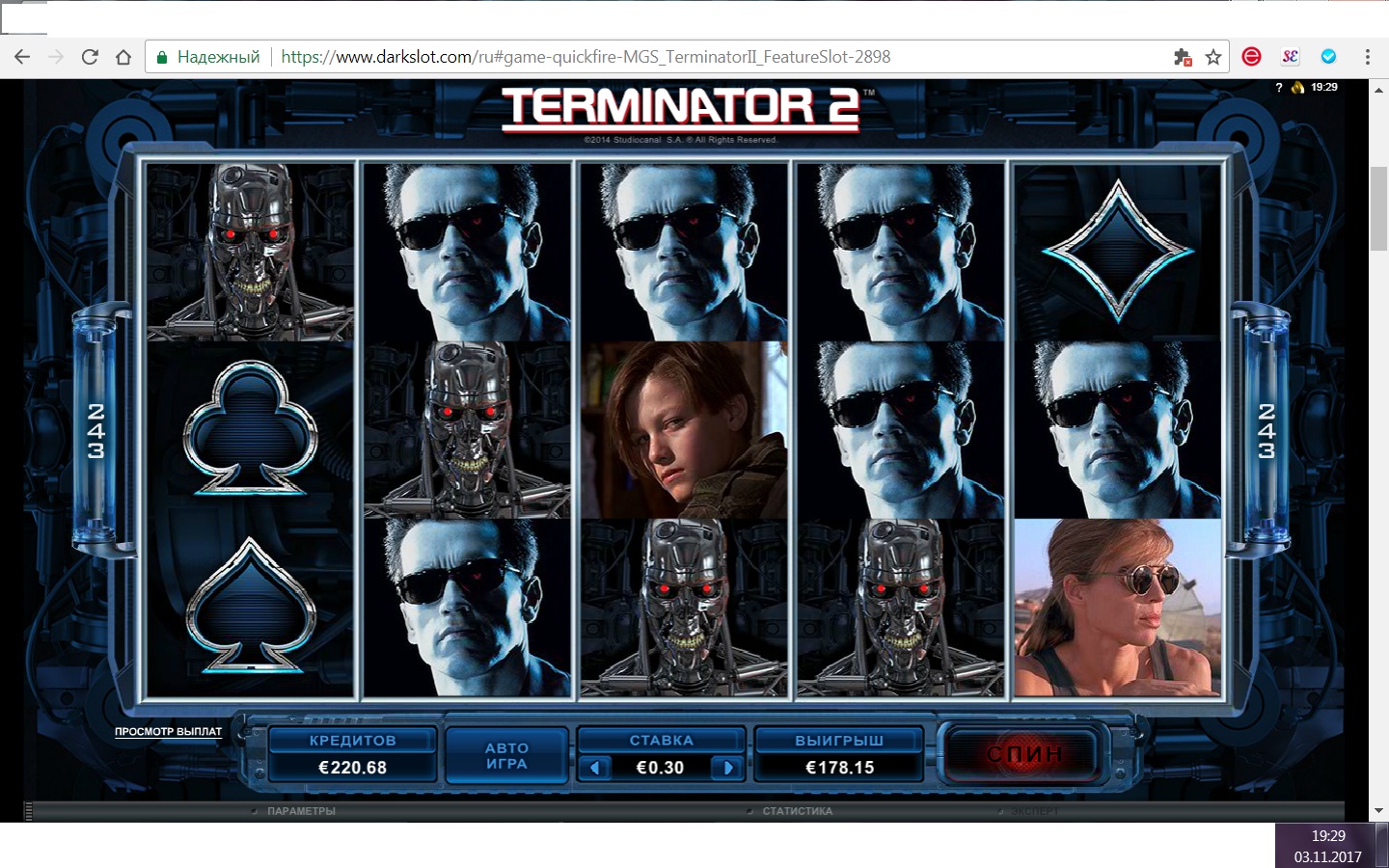
Task: Click the endoskeleton symbol atop the first reel
Action: point(250,252)
